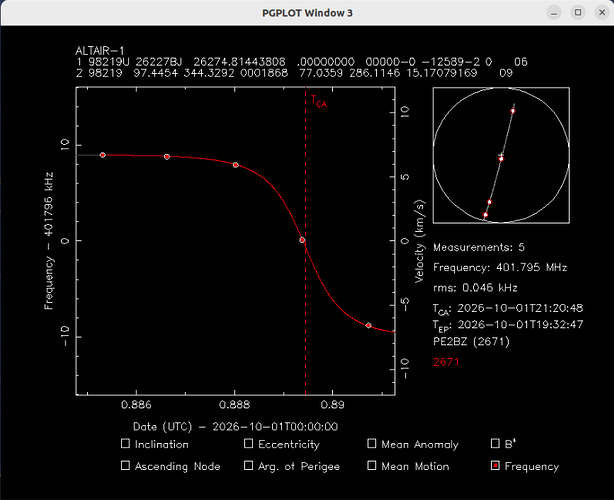Toggle the Eccentricity checkbox
Viewport: 614px width, 500px height.
[248, 444]
